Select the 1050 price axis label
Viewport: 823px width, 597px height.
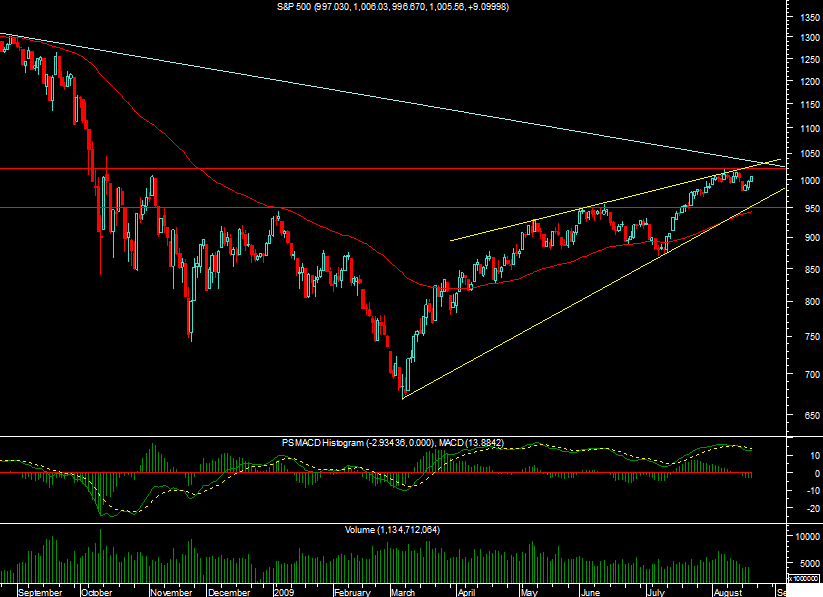pyautogui.click(x=809, y=154)
